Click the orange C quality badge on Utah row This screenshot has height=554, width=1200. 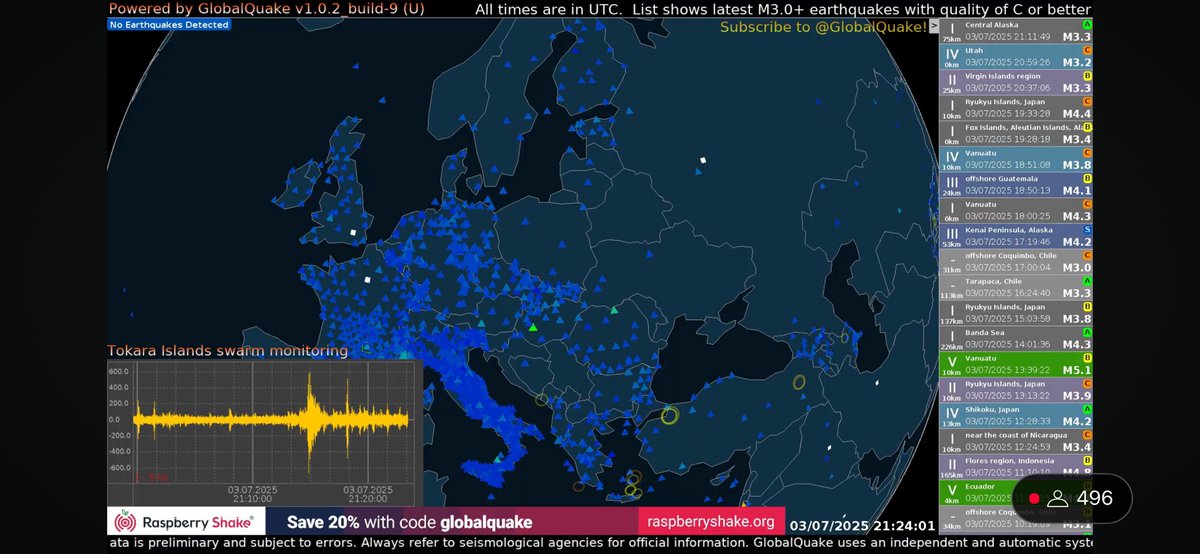pos(1087,49)
